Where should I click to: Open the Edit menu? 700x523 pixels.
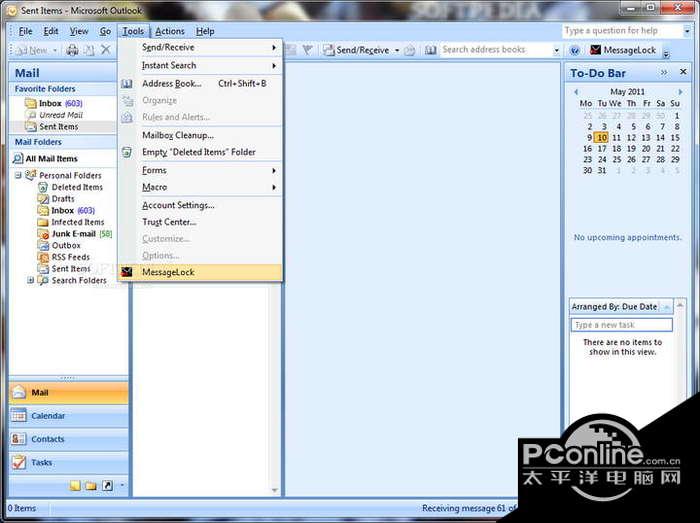click(x=51, y=31)
